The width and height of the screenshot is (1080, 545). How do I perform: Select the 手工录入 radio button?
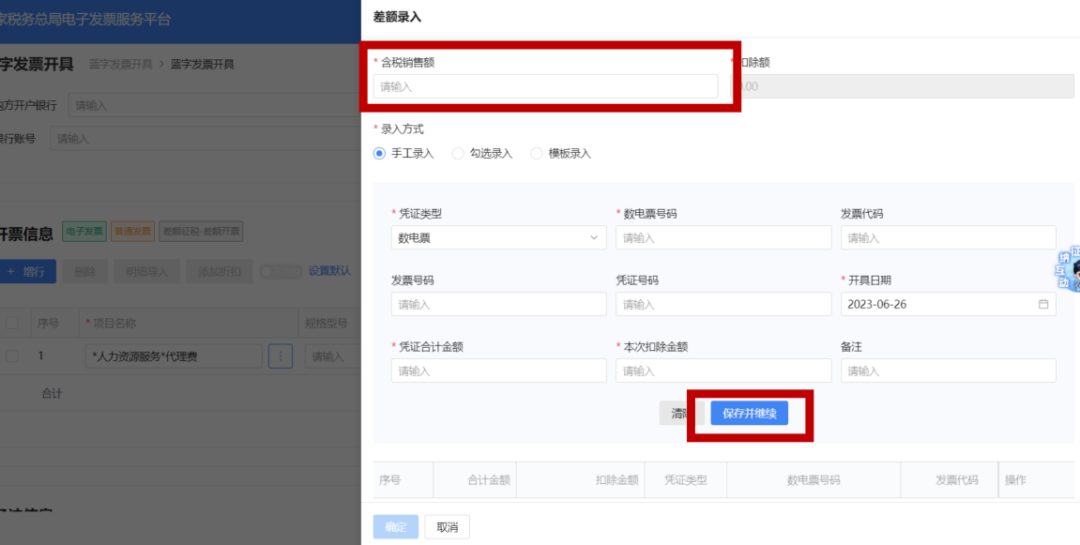pos(379,154)
